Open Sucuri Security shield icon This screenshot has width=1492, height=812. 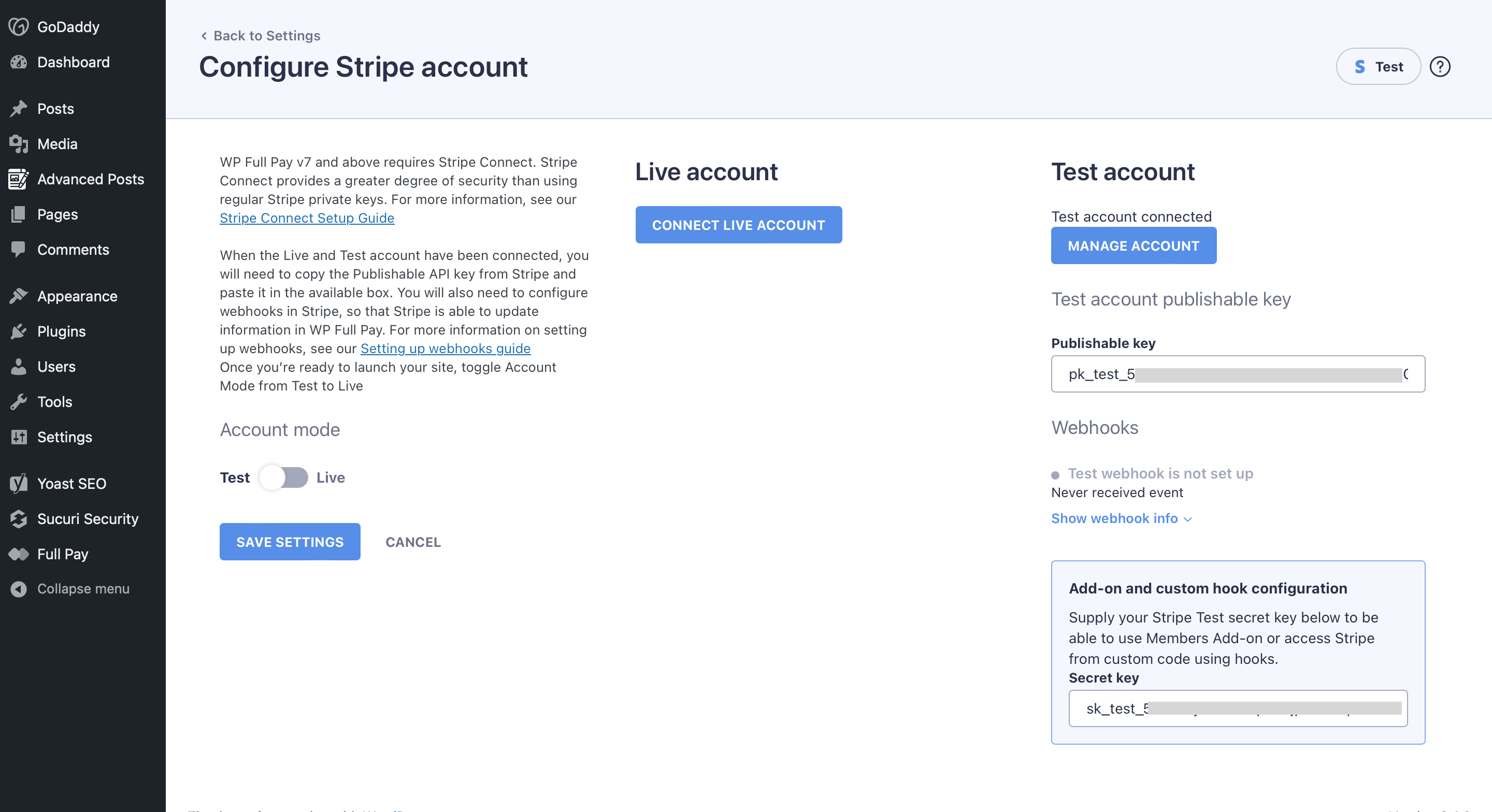[x=19, y=519]
